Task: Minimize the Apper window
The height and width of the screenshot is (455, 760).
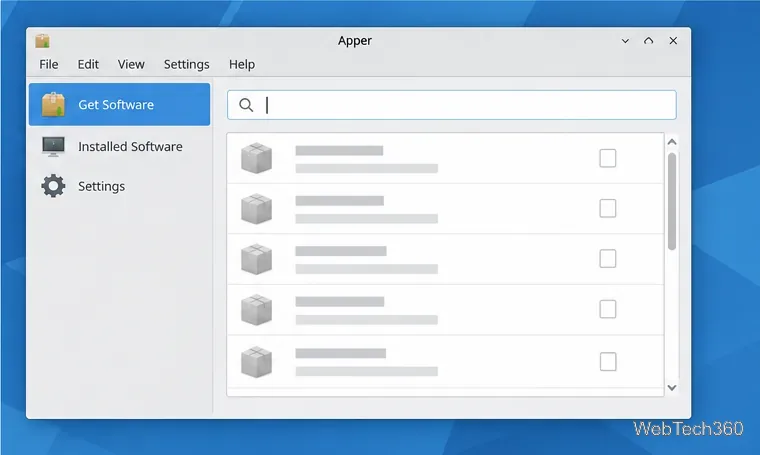Action: 625,41
